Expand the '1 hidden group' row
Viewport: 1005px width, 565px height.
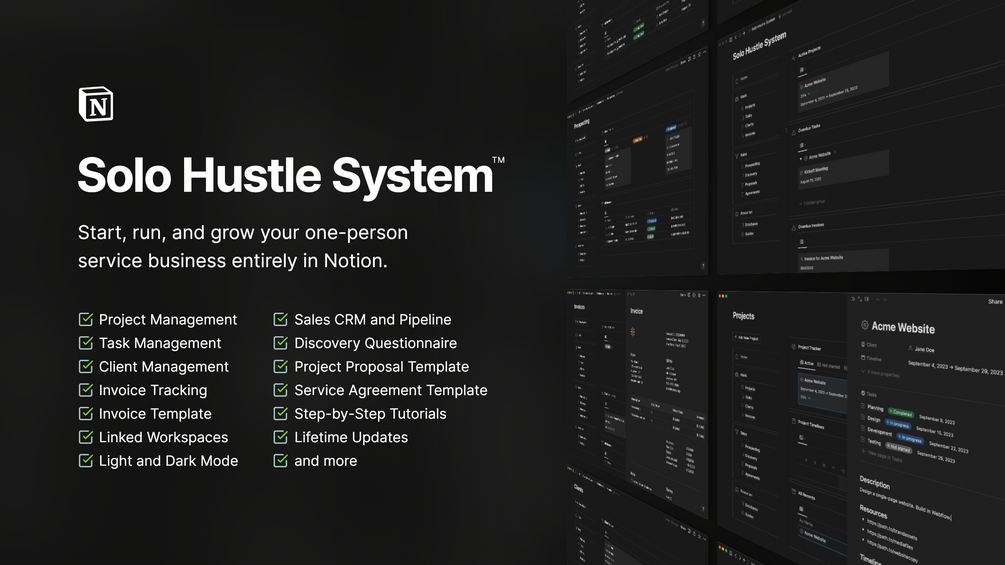pos(812,202)
